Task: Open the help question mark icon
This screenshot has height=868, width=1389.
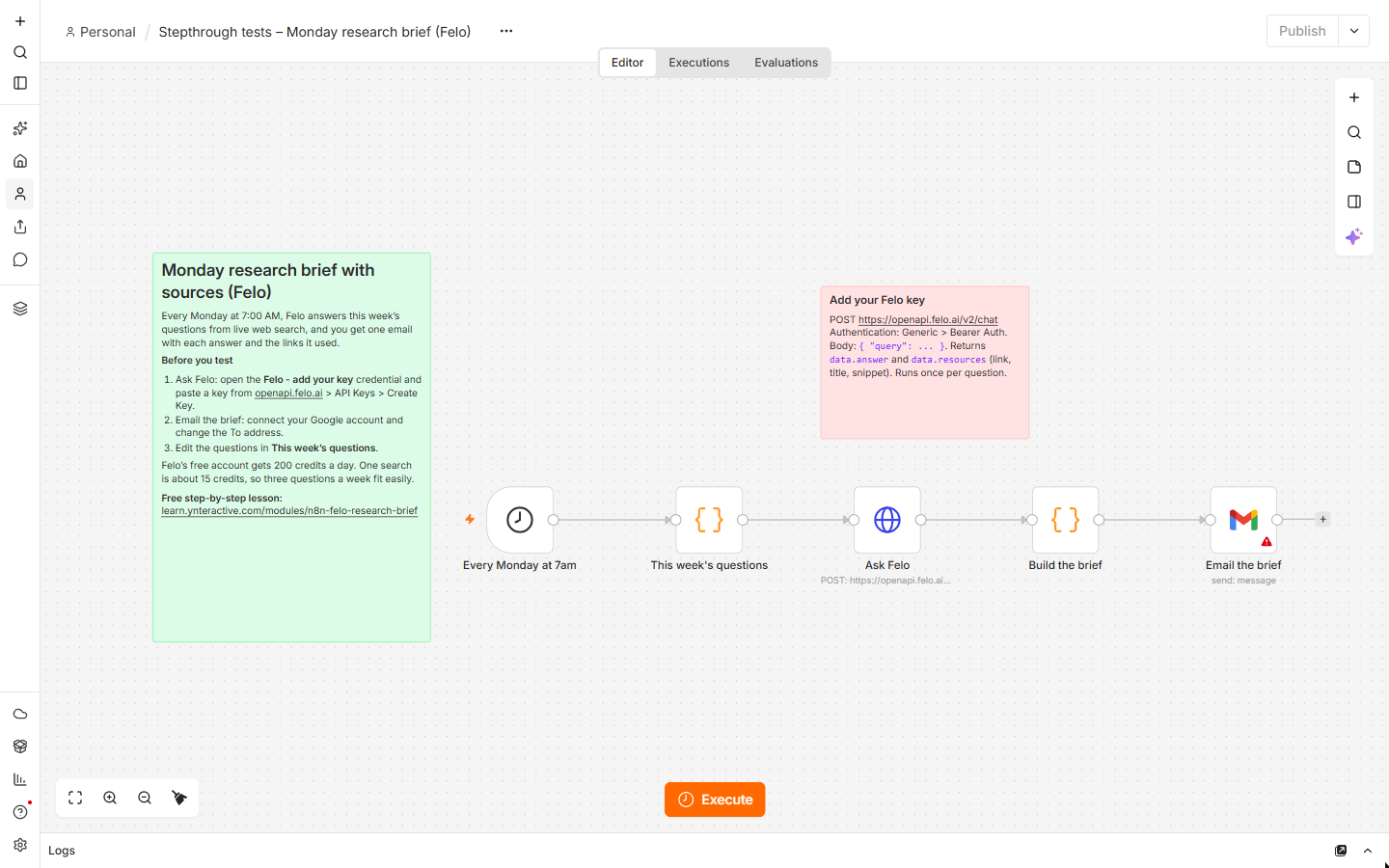Action: [20, 812]
